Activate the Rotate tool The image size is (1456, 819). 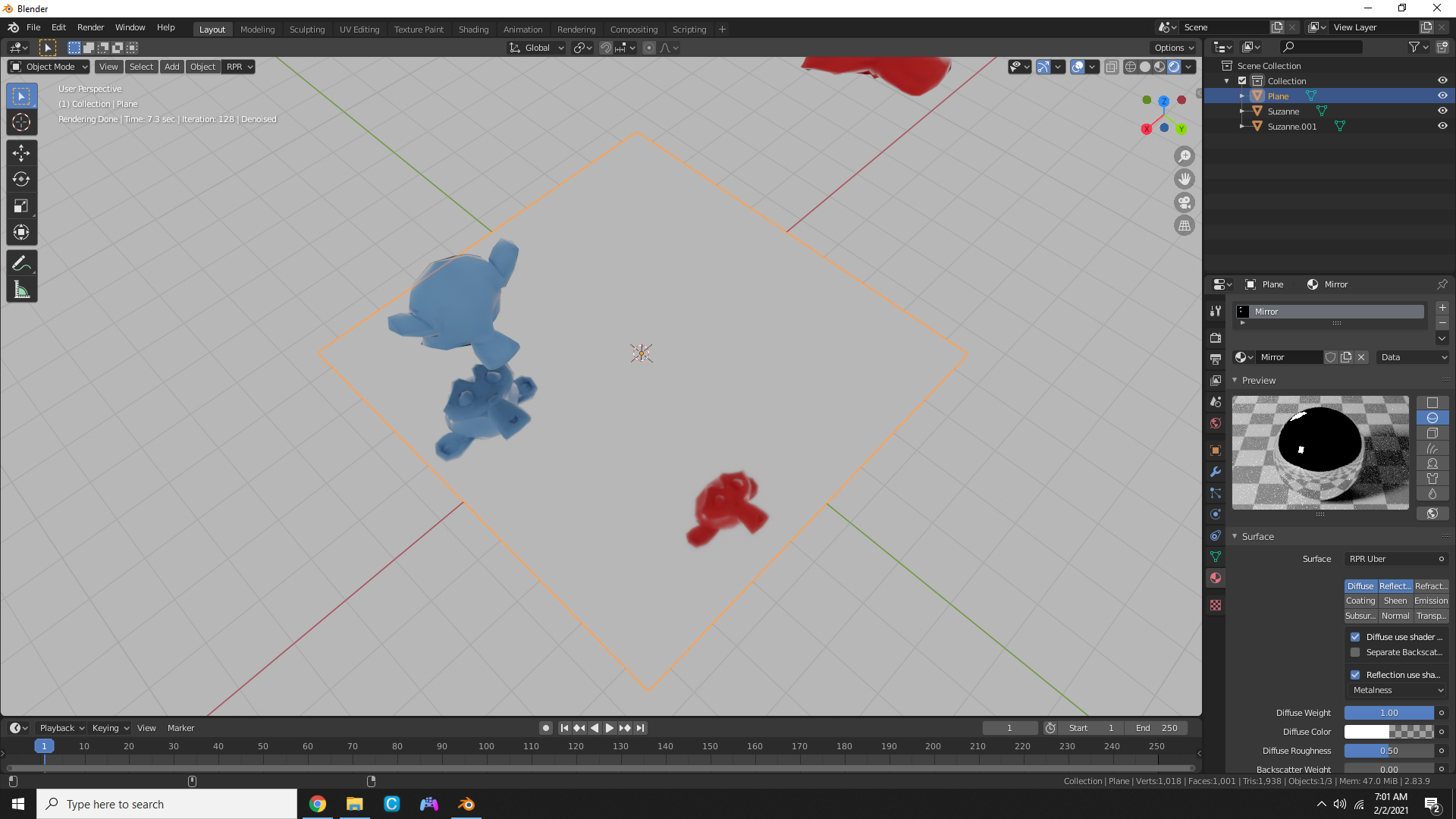pos(21,179)
